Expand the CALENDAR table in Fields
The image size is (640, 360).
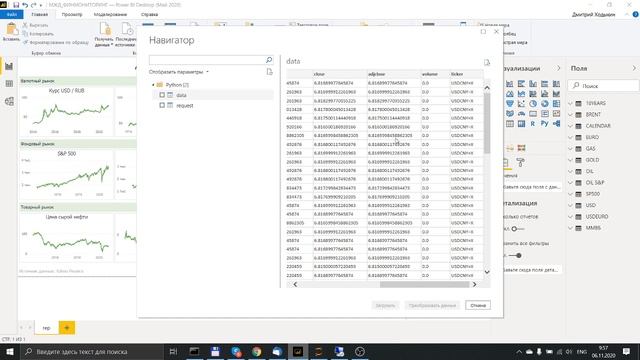(571, 126)
